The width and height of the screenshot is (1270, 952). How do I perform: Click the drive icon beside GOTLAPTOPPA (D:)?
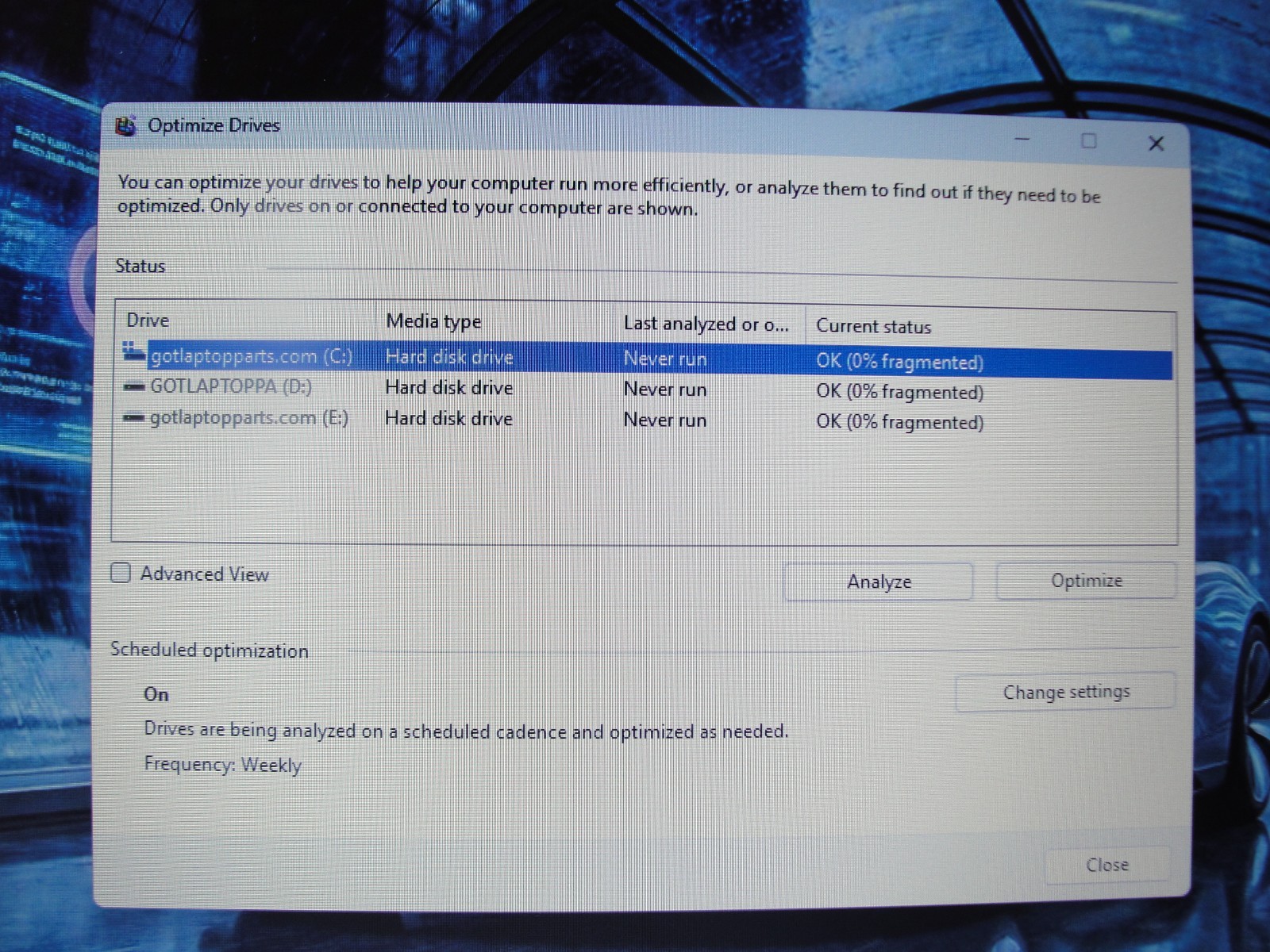tap(134, 386)
